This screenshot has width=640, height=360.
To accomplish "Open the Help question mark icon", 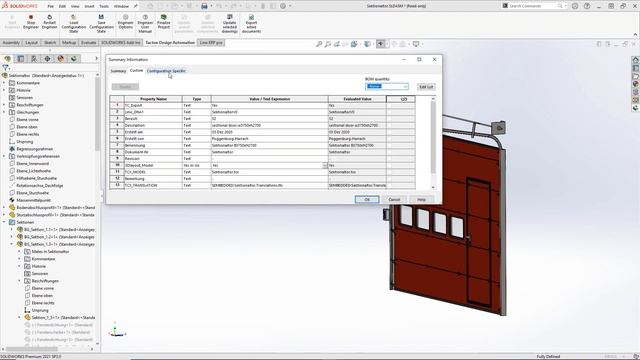I will point(587,6).
